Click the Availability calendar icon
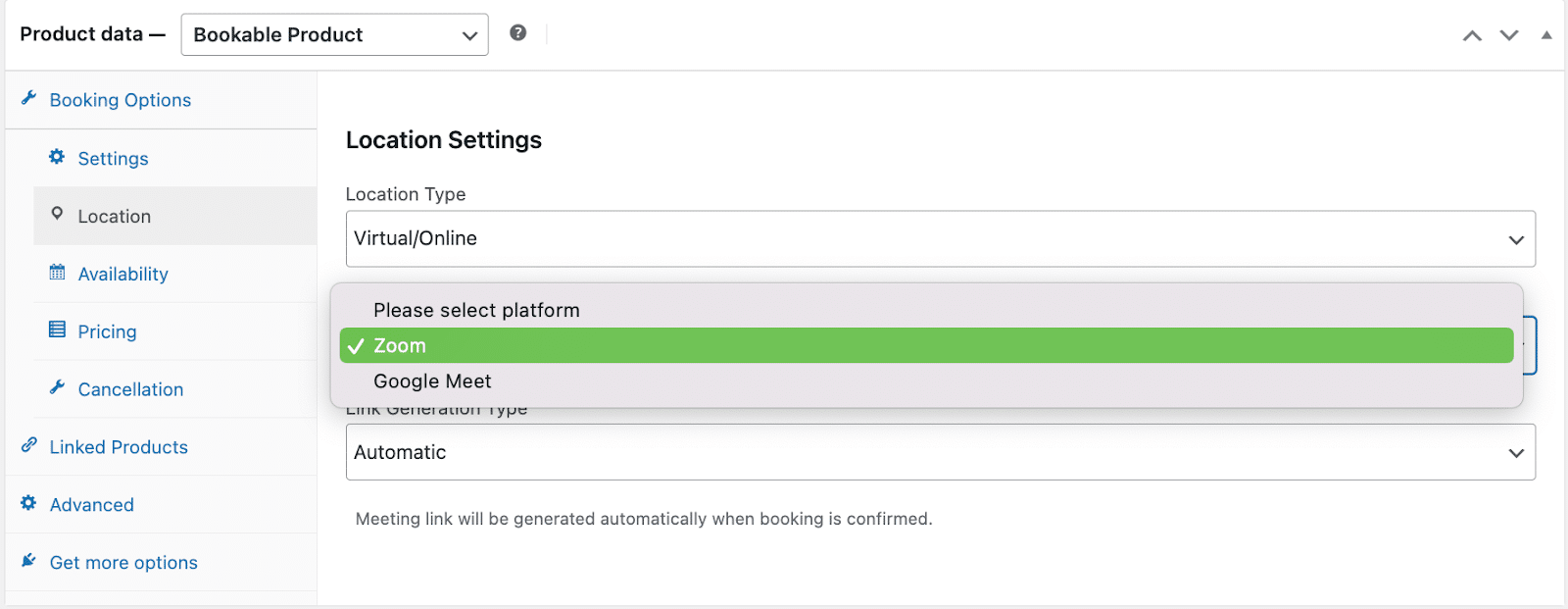This screenshot has height=609, width=1568. click(57, 272)
